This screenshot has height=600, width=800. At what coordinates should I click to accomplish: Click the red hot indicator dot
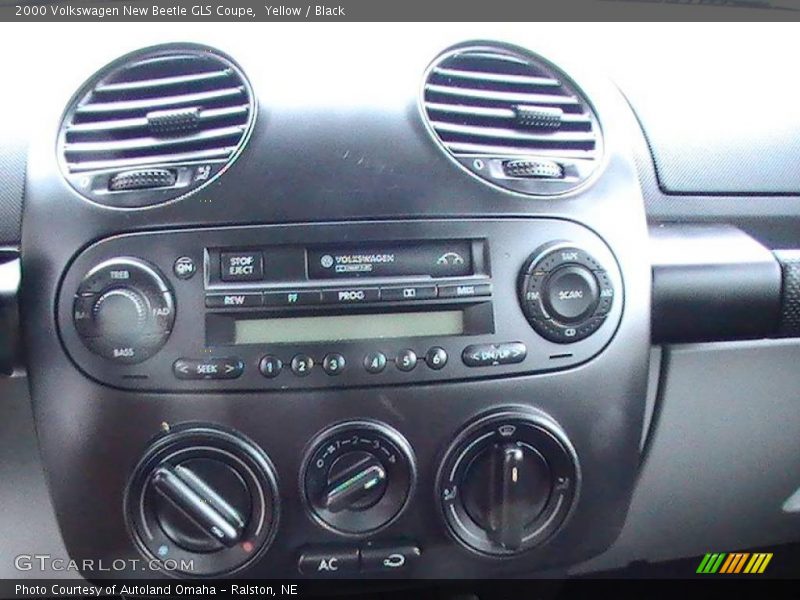(248, 547)
